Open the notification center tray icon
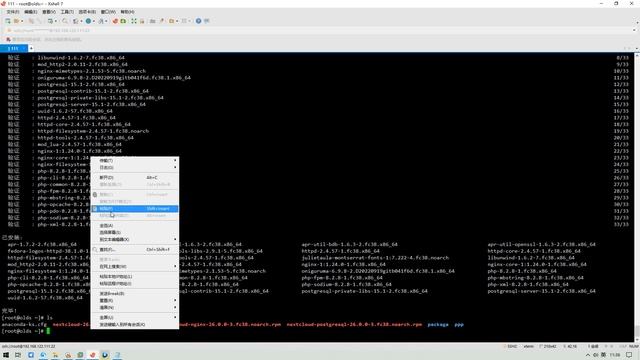This screenshot has width=640, height=360. click(x=629, y=355)
